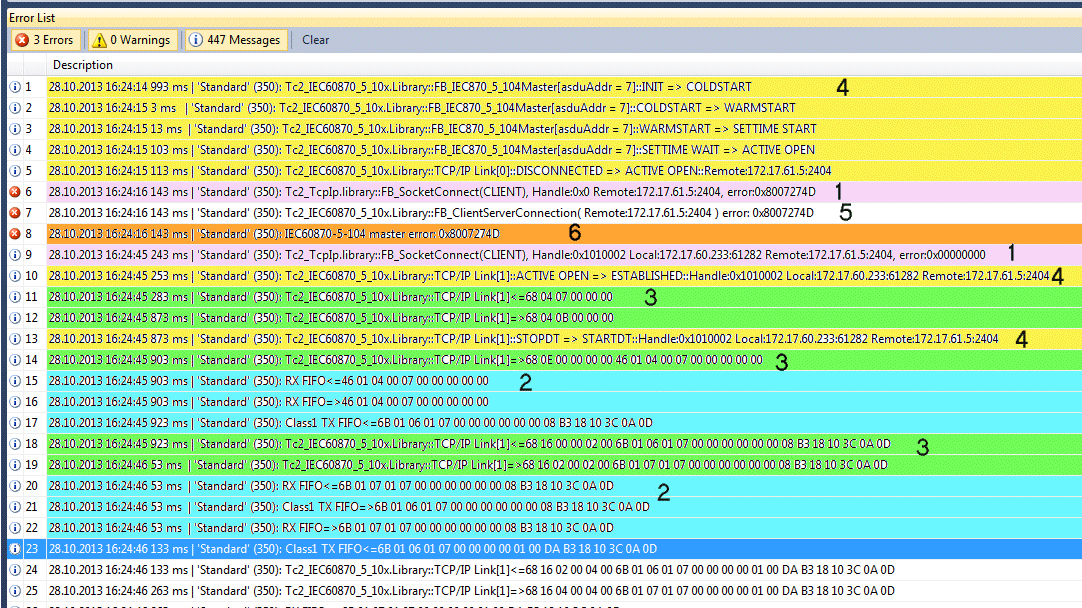Click the info icon on row 1

coord(14,87)
